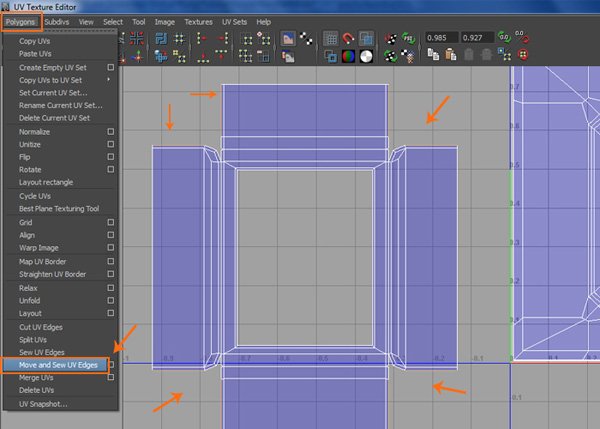Expand the Copy UVs to UV Set submenu arrow

109,80
